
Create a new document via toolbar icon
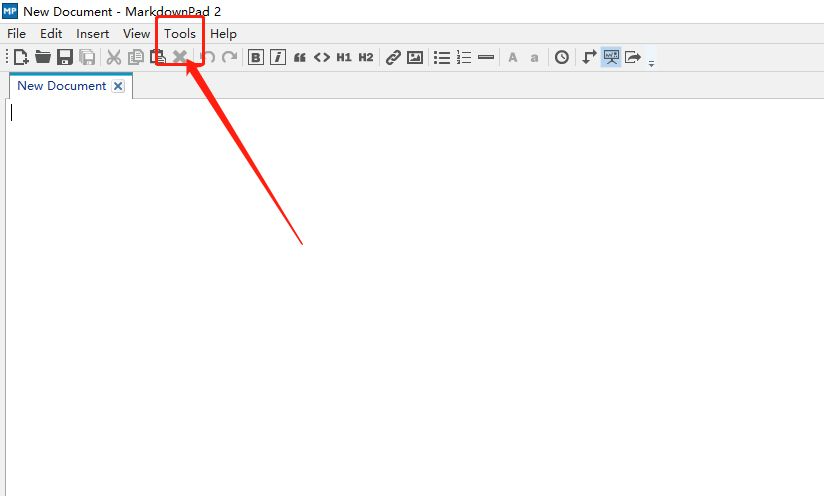tap(20, 58)
